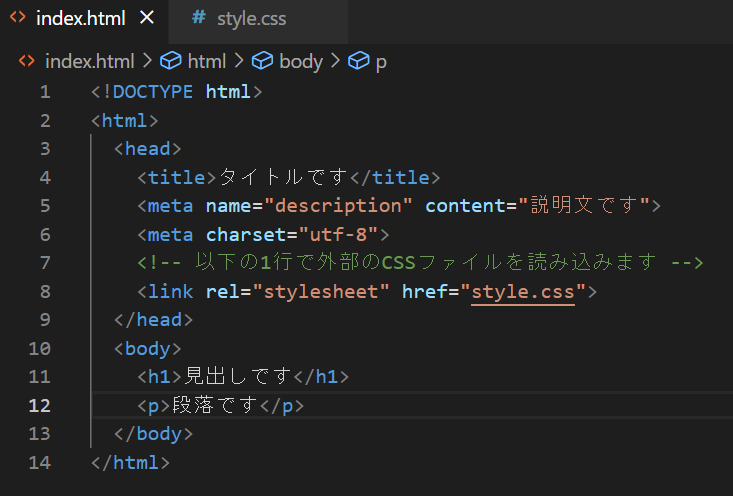Place cursor in the title text タイトルです
This screenshot has width=733, height=496.
pyautogui.click(x=282, y=178)
